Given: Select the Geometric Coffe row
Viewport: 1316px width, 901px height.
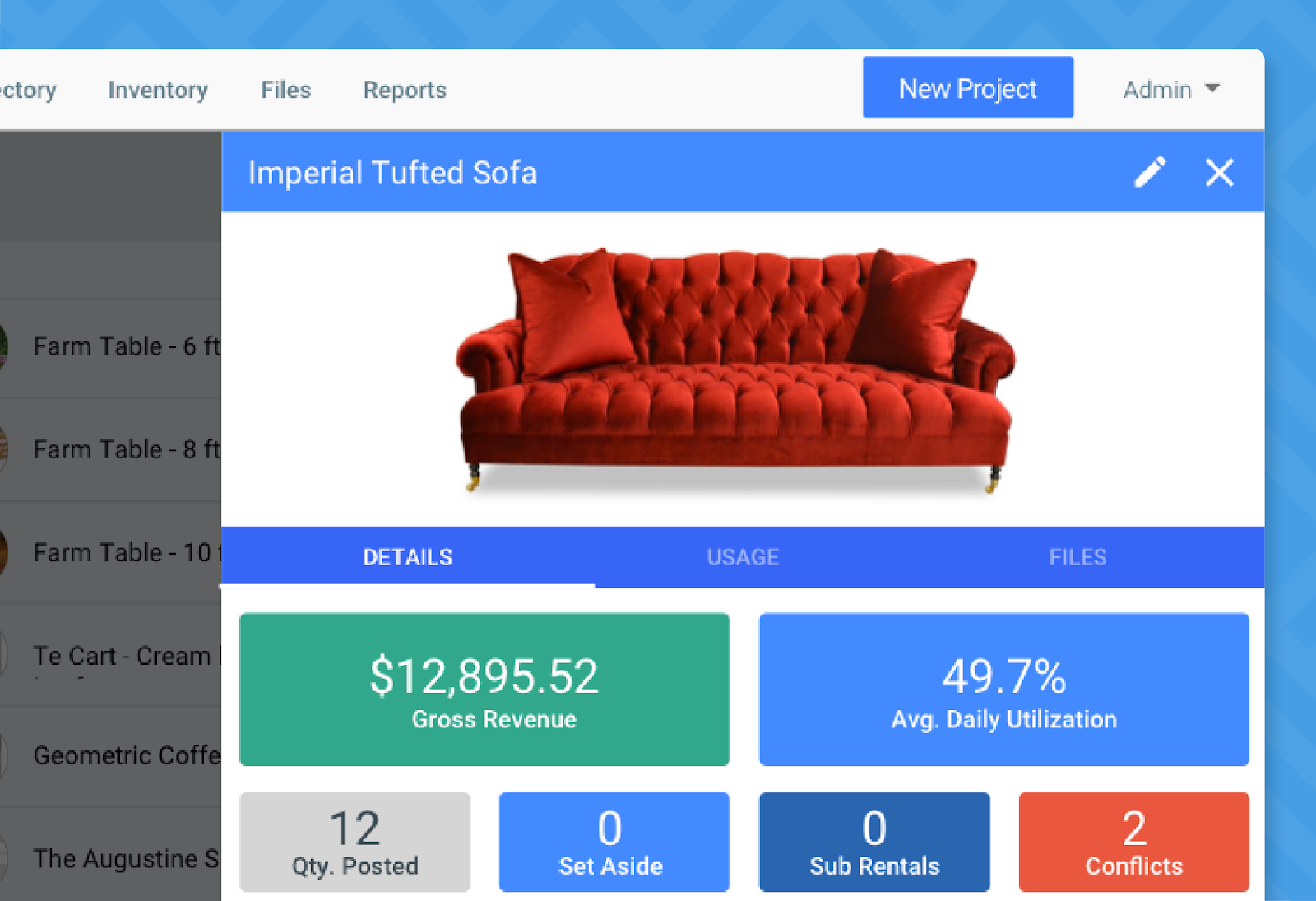Looking at the screenshot, I should (110, 755).
